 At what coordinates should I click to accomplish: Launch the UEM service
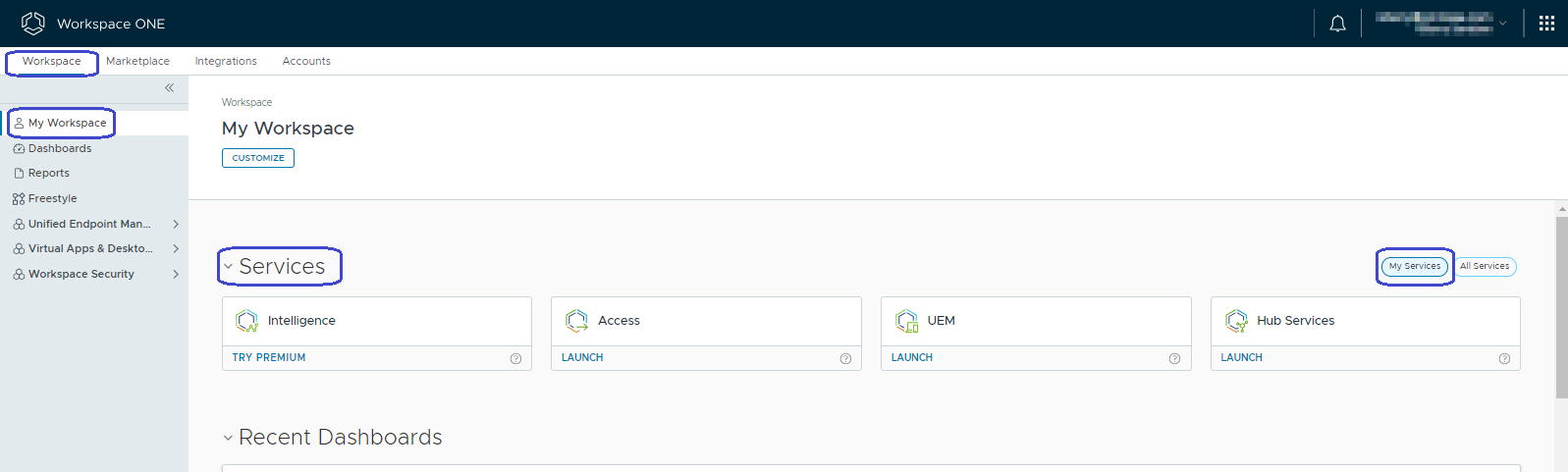(912, 358)
